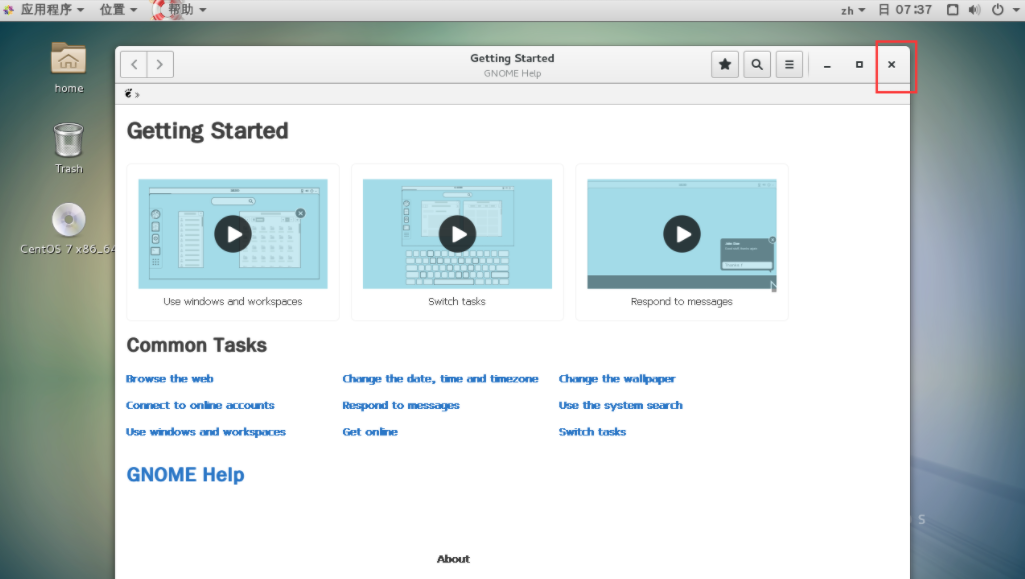Screen dimensions: 1025x579
Task: Expand the zh input language dropdown
Action: pos(852,10)
